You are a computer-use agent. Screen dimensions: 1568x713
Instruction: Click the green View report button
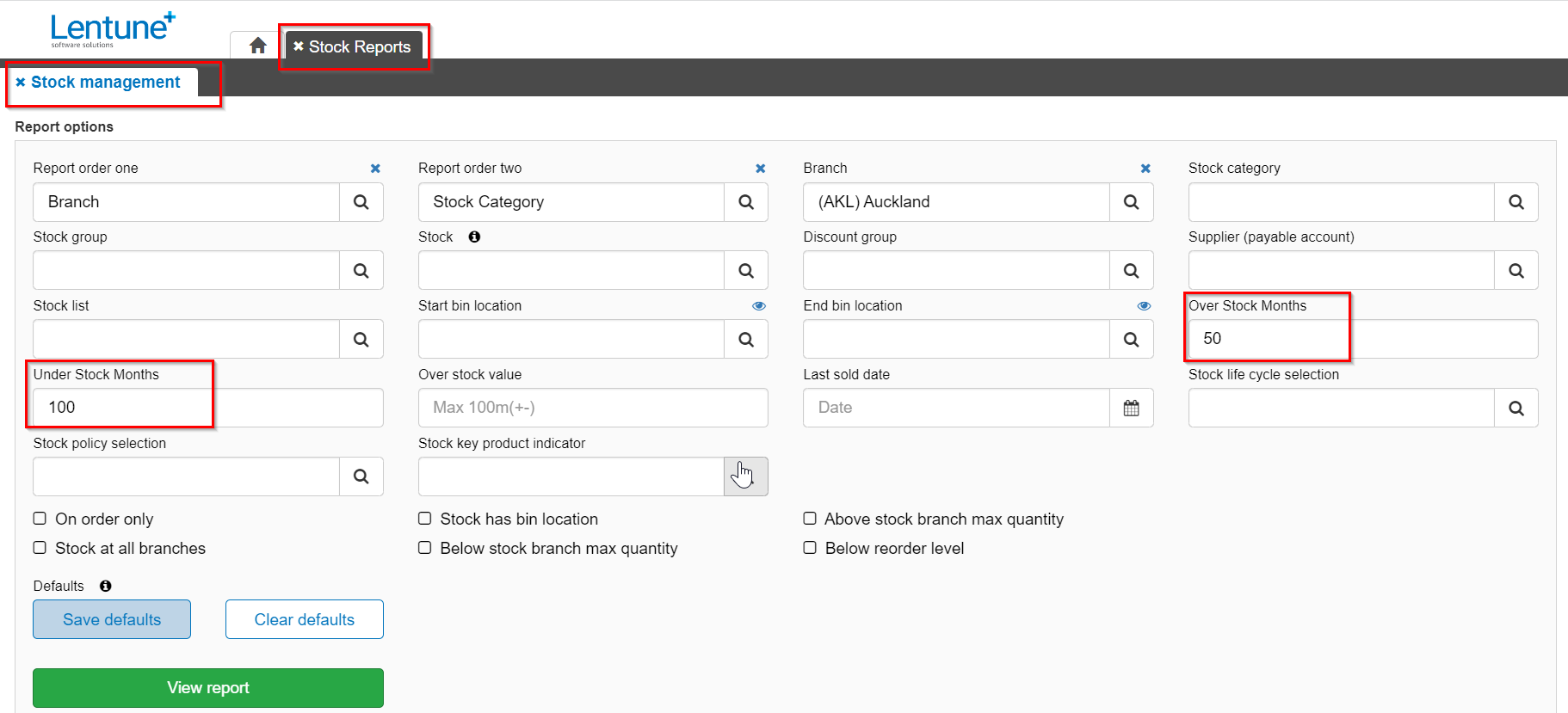click(207, 687)
